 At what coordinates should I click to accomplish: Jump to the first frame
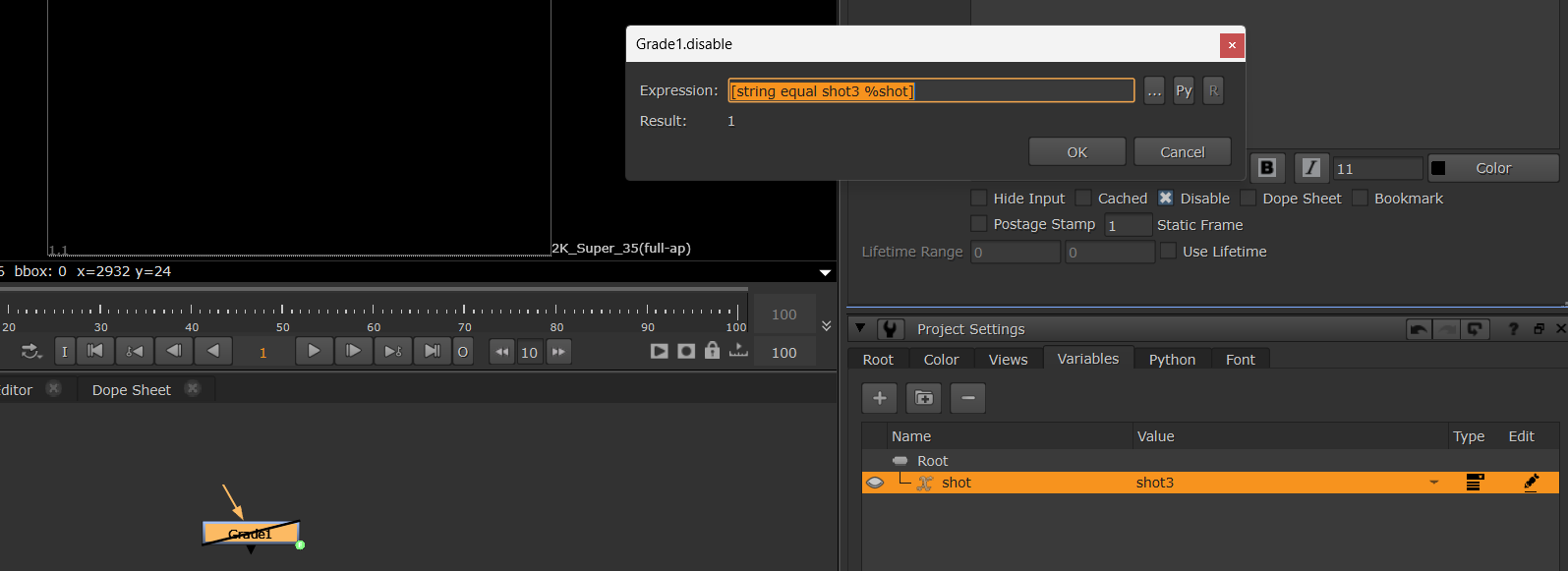(95, 351)
